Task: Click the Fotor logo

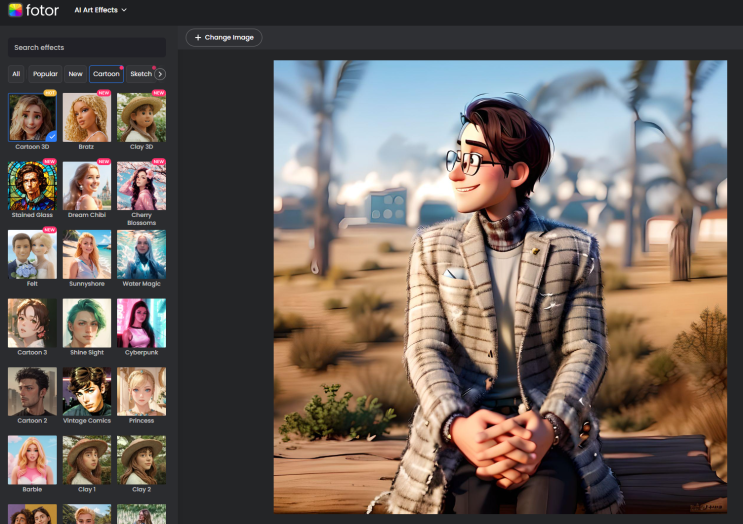Action: 33,10
